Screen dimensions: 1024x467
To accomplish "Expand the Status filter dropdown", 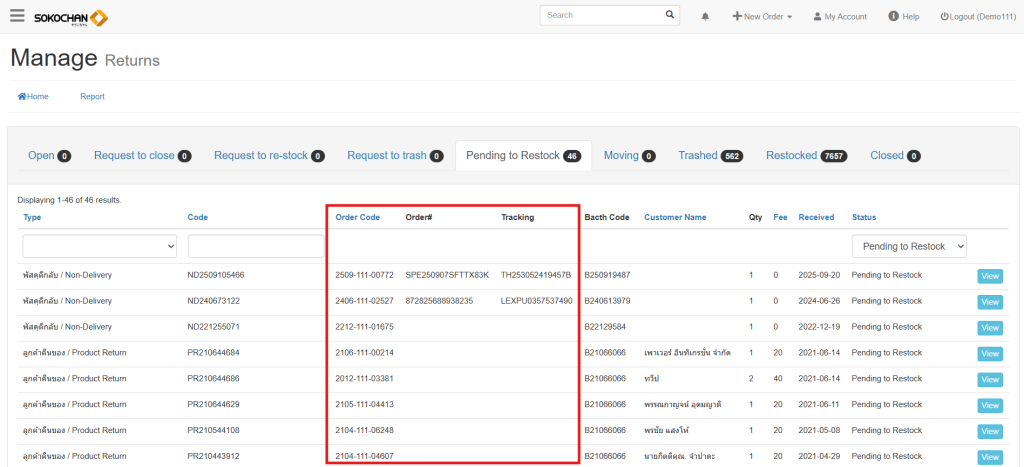I will (x=908, y=246).
